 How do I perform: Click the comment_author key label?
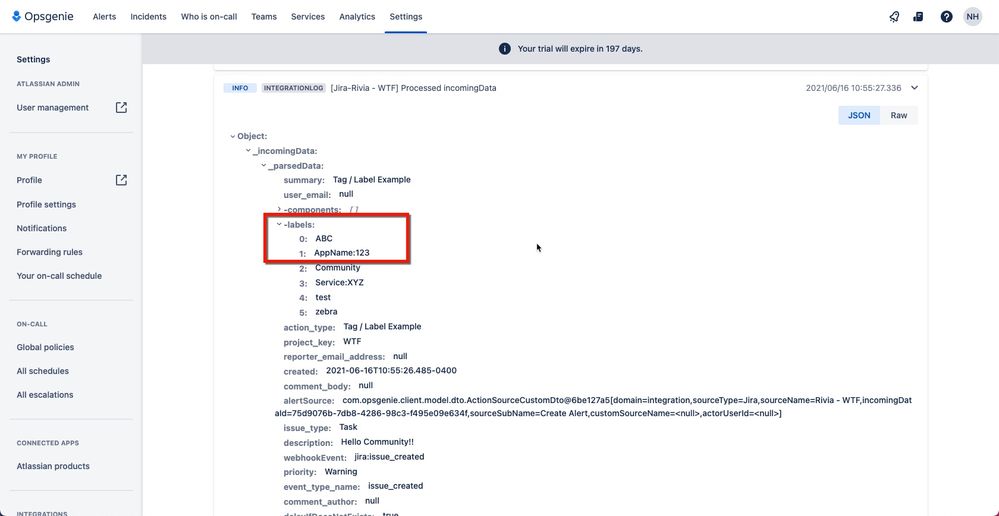pos(322,502)
